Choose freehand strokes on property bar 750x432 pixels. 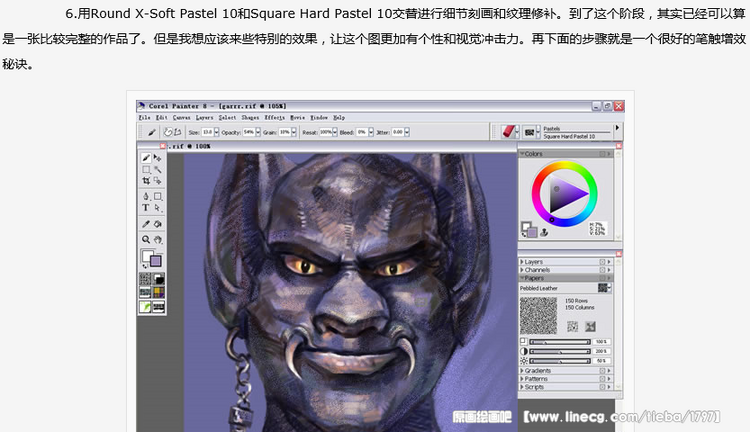point(168,132)
